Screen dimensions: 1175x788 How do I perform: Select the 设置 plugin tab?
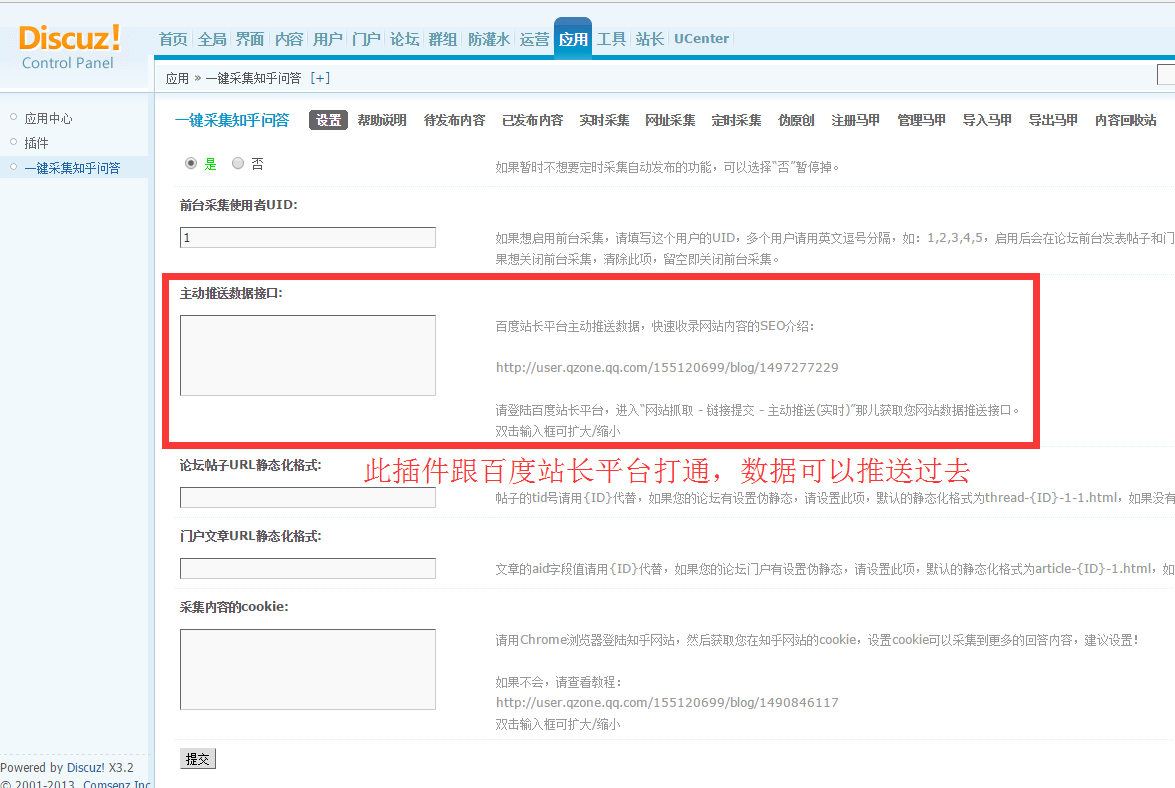[x=328, y=120]
